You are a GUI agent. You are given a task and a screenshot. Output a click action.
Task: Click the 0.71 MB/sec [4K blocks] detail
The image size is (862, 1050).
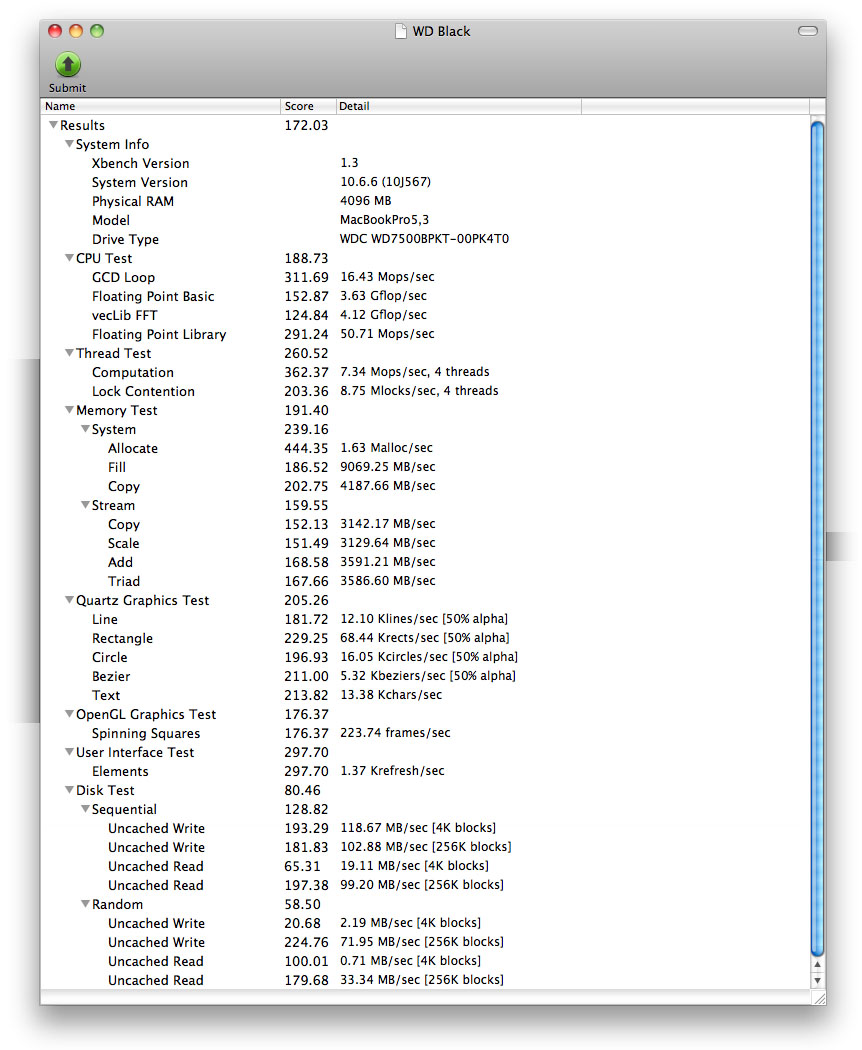411,961
